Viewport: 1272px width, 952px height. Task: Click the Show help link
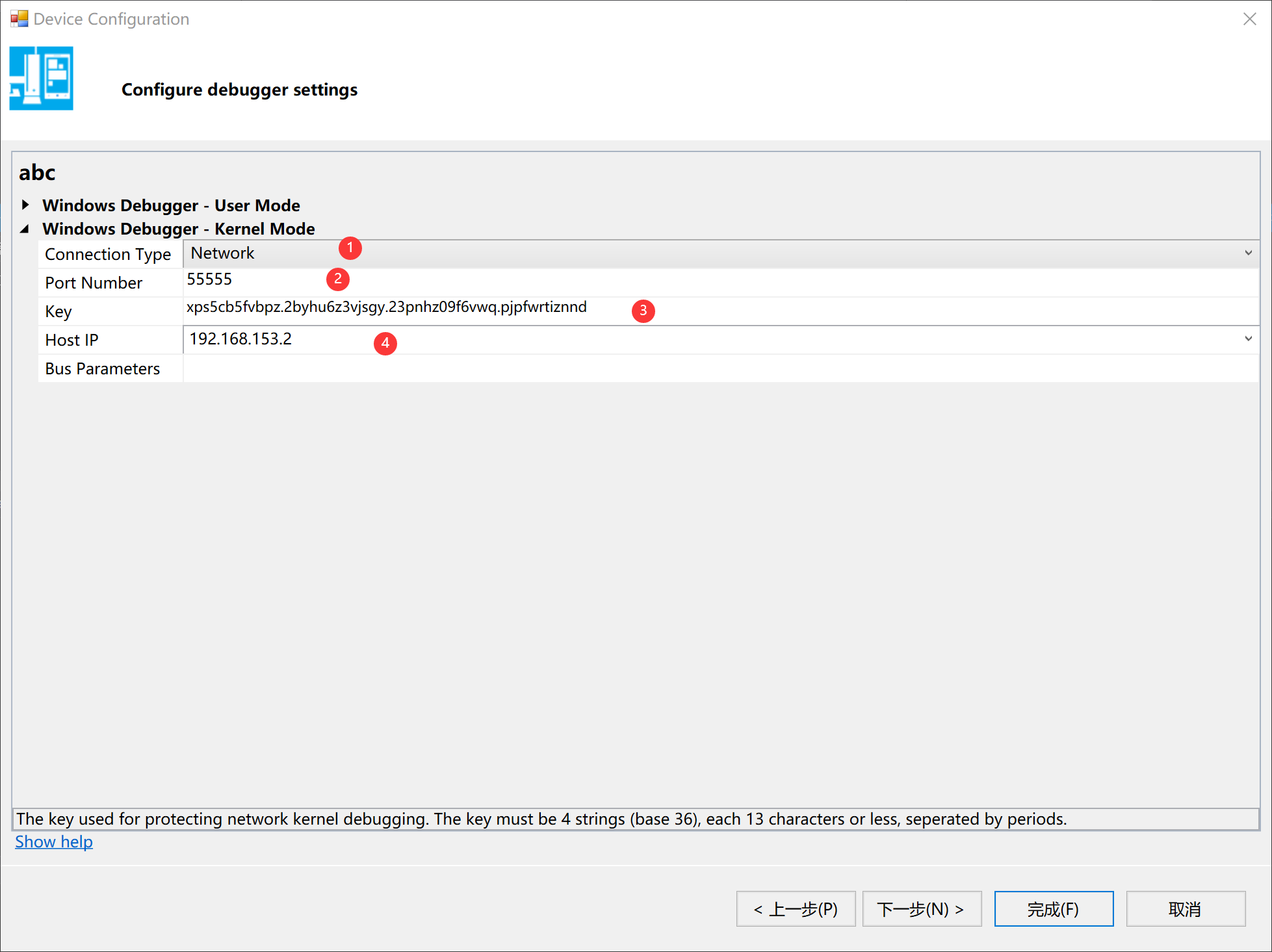point(53,841)
